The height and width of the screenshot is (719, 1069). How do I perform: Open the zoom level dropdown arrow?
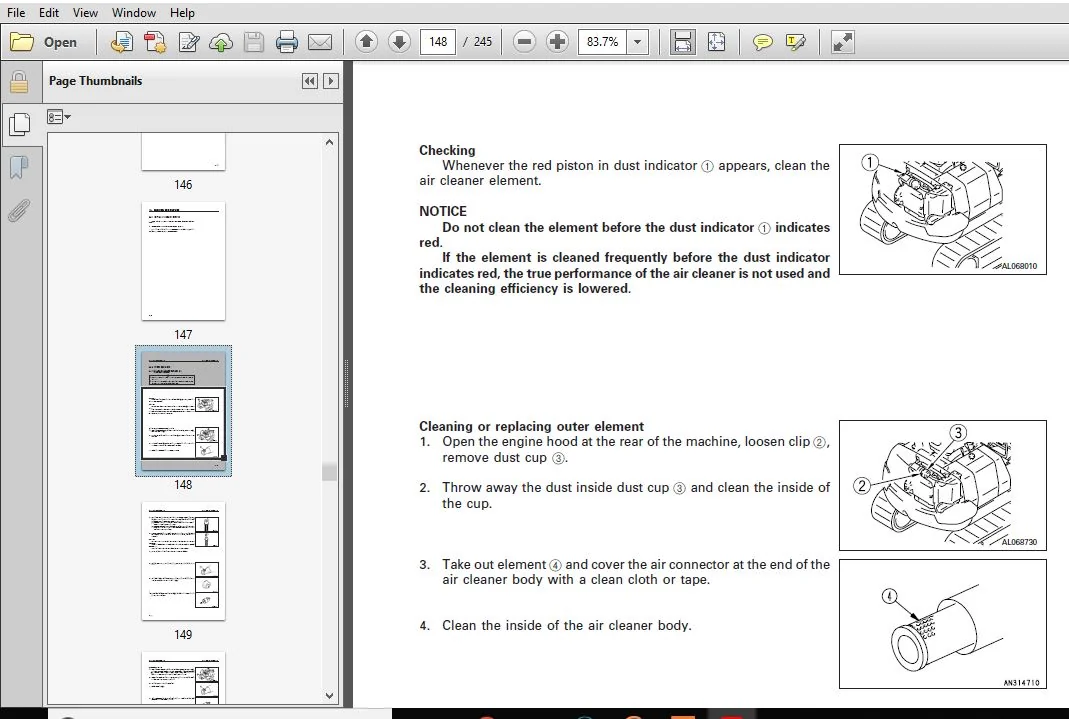coord(637,42)
